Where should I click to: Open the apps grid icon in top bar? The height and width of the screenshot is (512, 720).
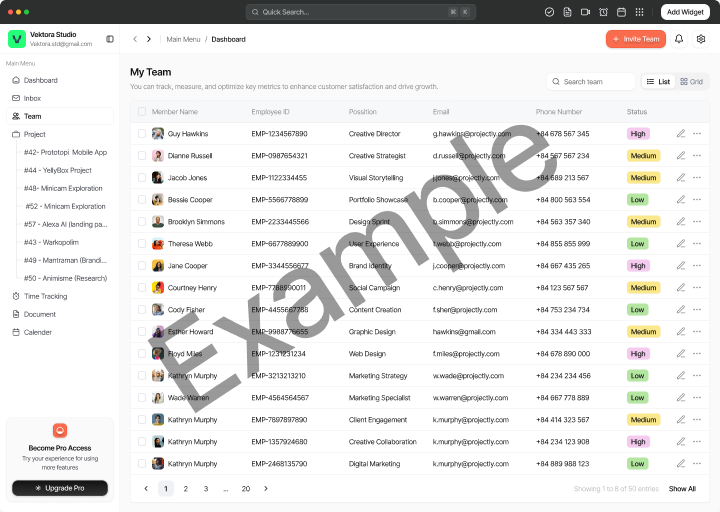click(x=639, y=12)
